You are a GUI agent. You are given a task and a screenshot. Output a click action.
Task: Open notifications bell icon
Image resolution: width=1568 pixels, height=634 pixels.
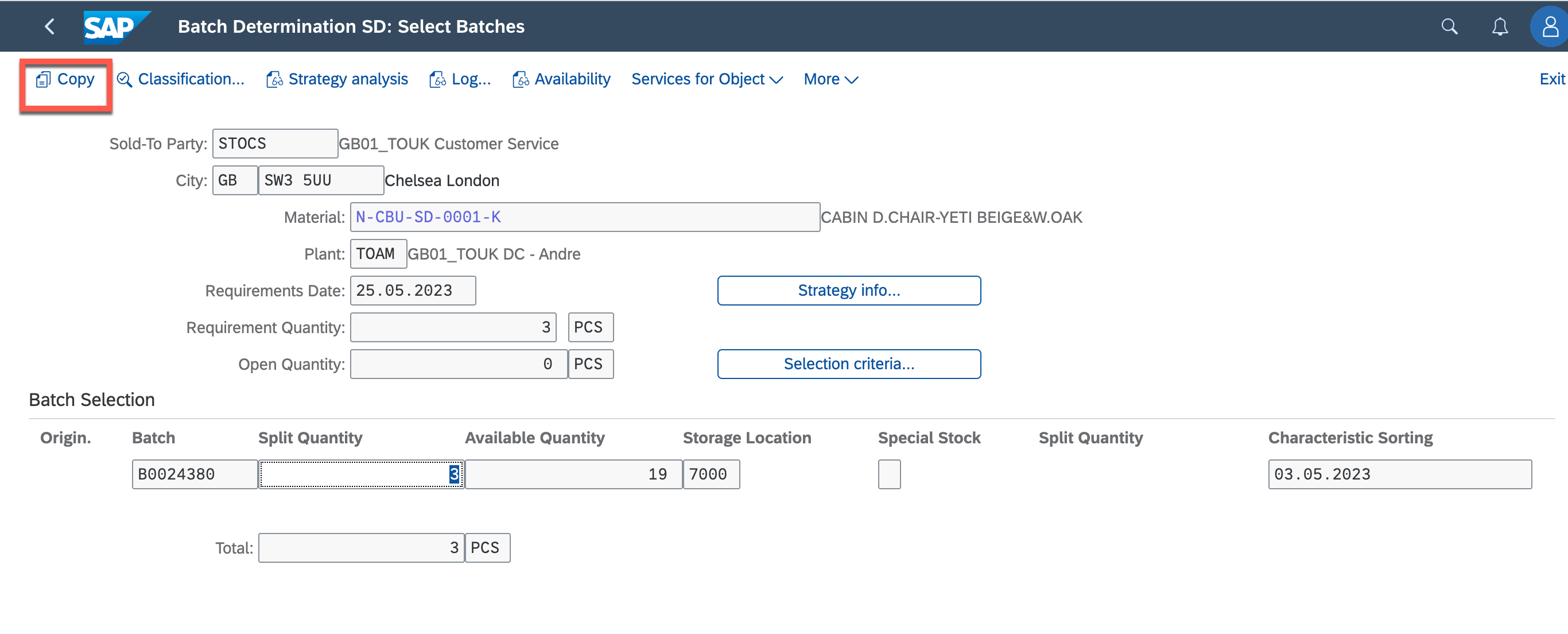[x=1500, y=26]
